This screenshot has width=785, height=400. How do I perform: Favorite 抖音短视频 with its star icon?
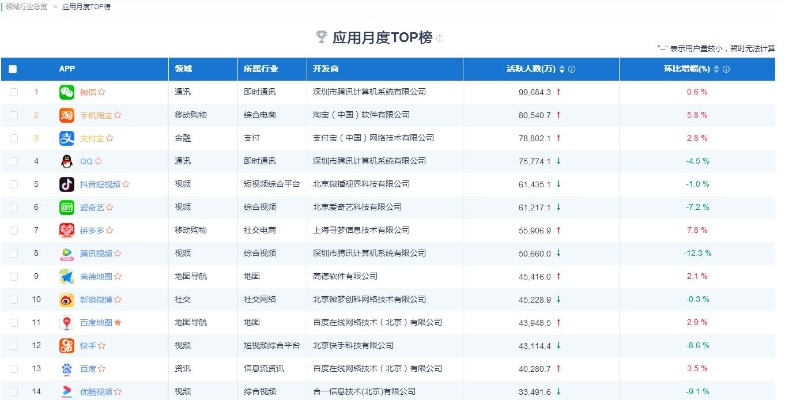[126, 184]
